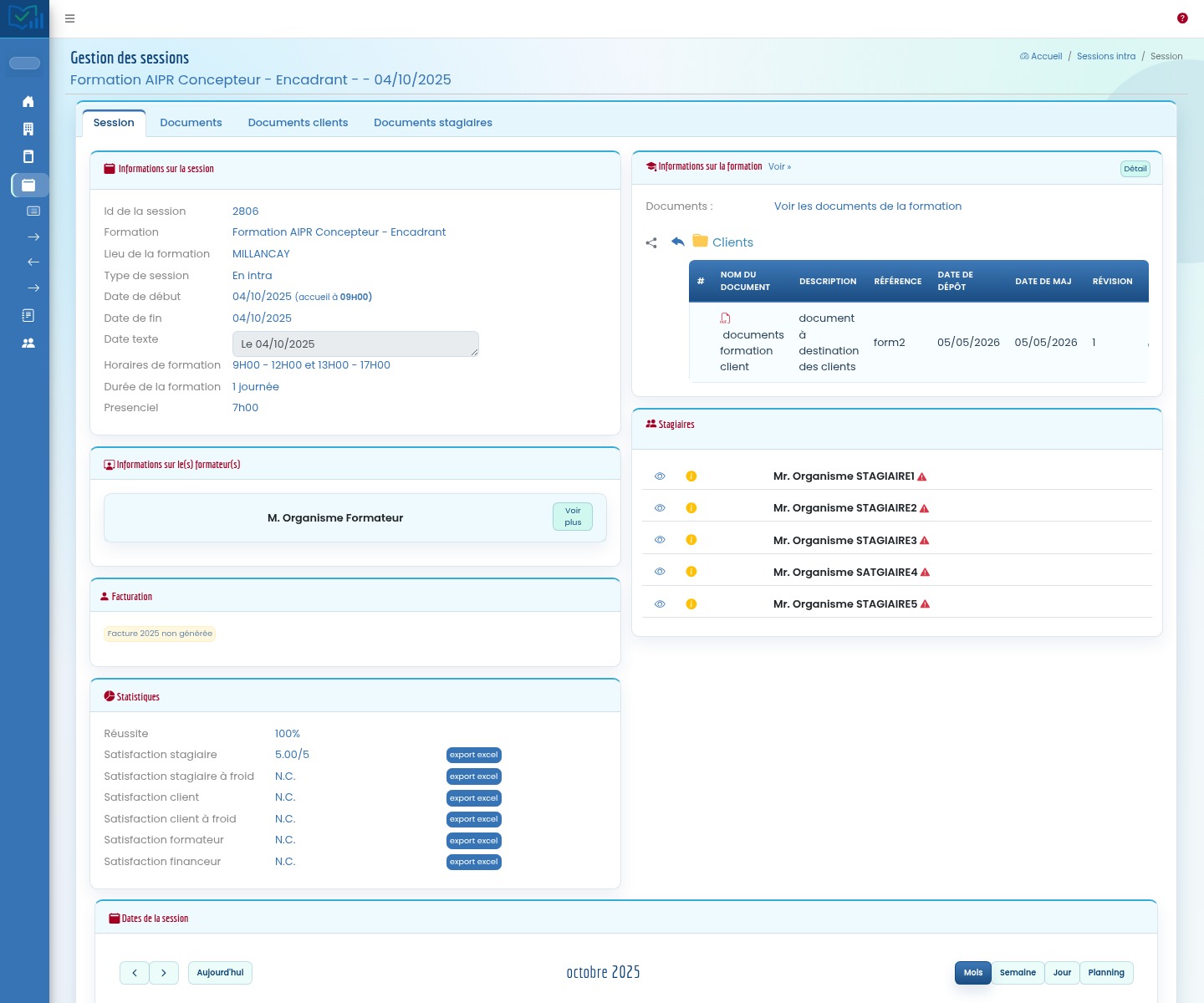Click the yellow info icon for STAGIAIRE3

tap(691, 540)
